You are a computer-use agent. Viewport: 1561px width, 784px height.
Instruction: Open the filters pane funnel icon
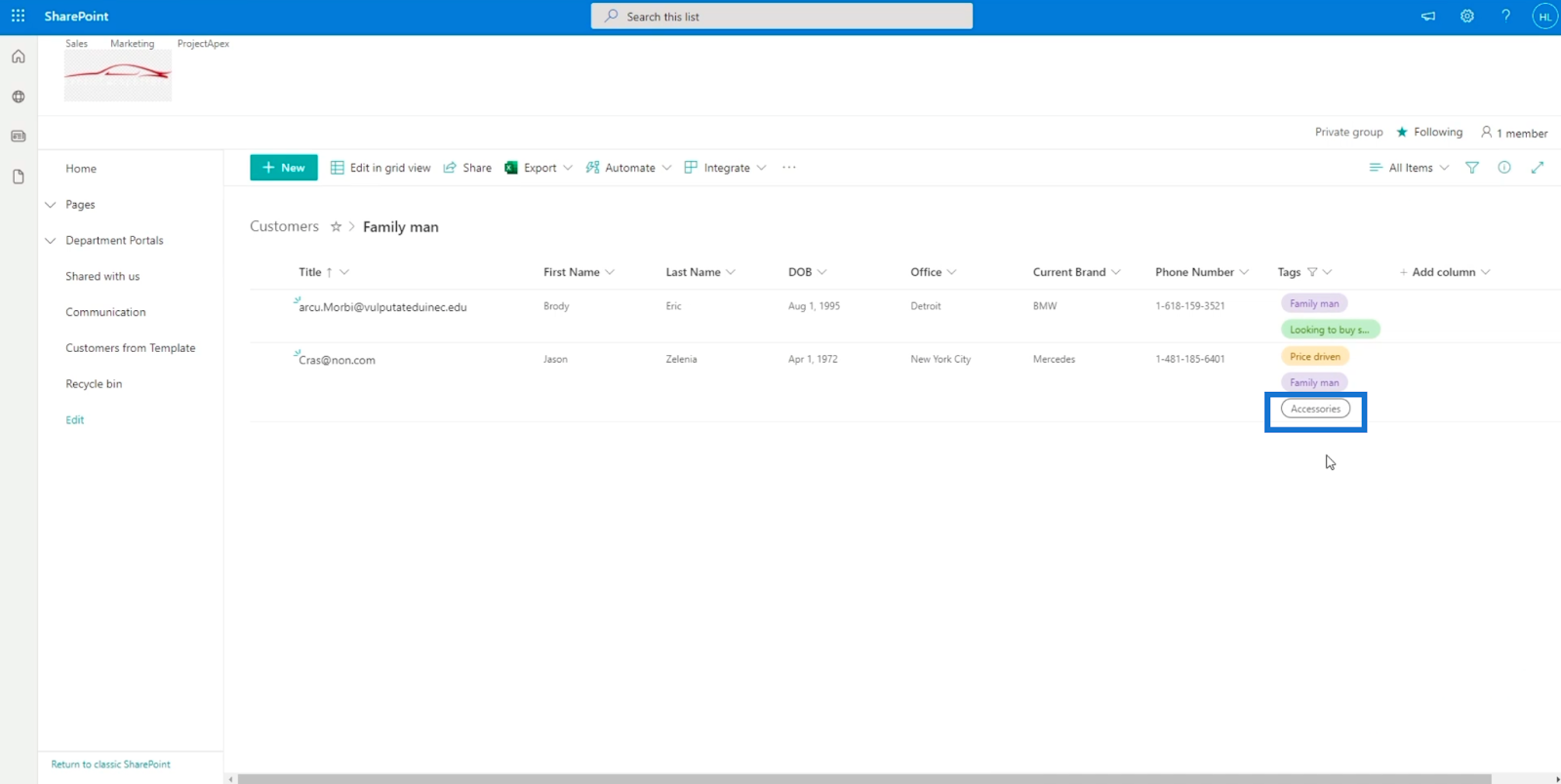point(1472,168)
